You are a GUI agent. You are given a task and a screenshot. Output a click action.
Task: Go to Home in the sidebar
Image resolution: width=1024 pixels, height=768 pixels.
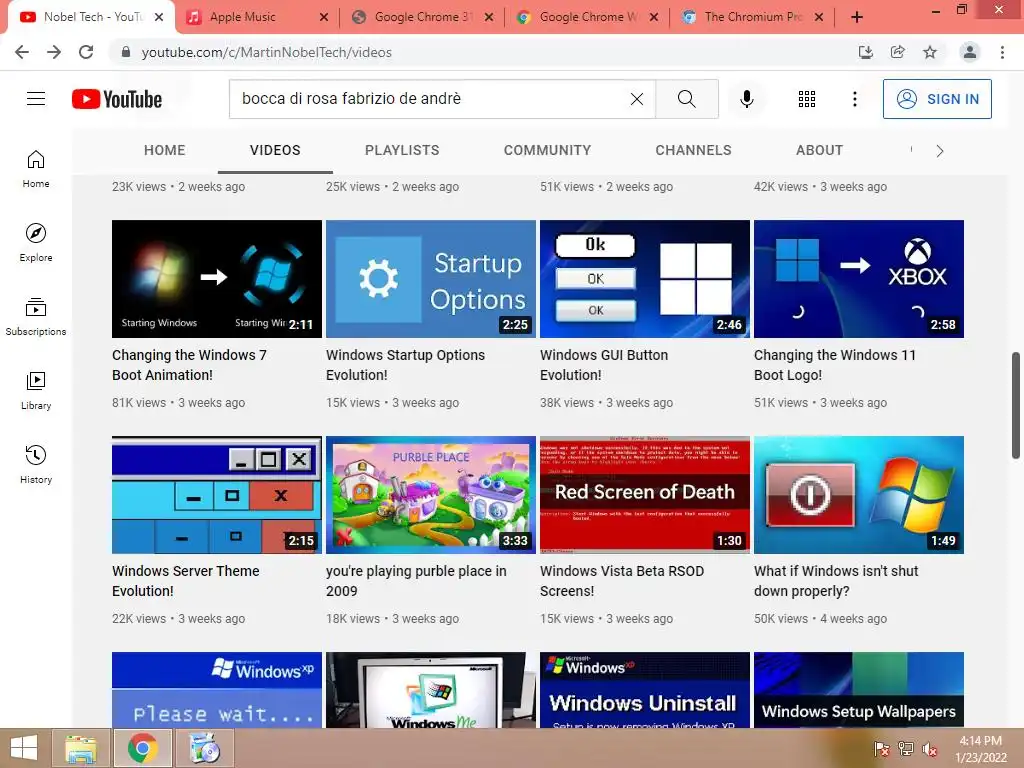click(x=36, y=169)
